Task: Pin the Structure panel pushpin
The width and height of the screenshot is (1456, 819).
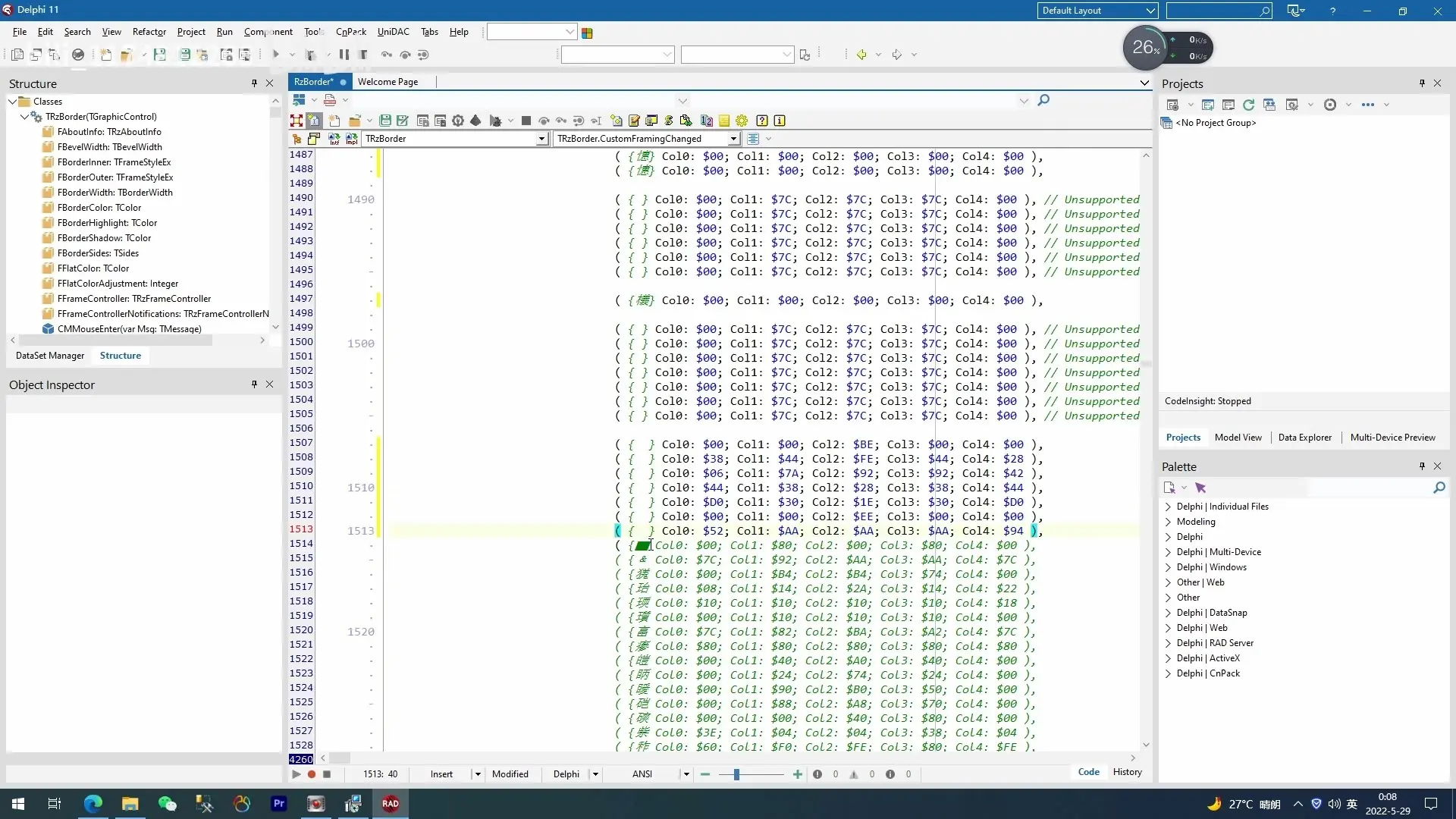Action: pyautogui.click(x=254, y=83)
